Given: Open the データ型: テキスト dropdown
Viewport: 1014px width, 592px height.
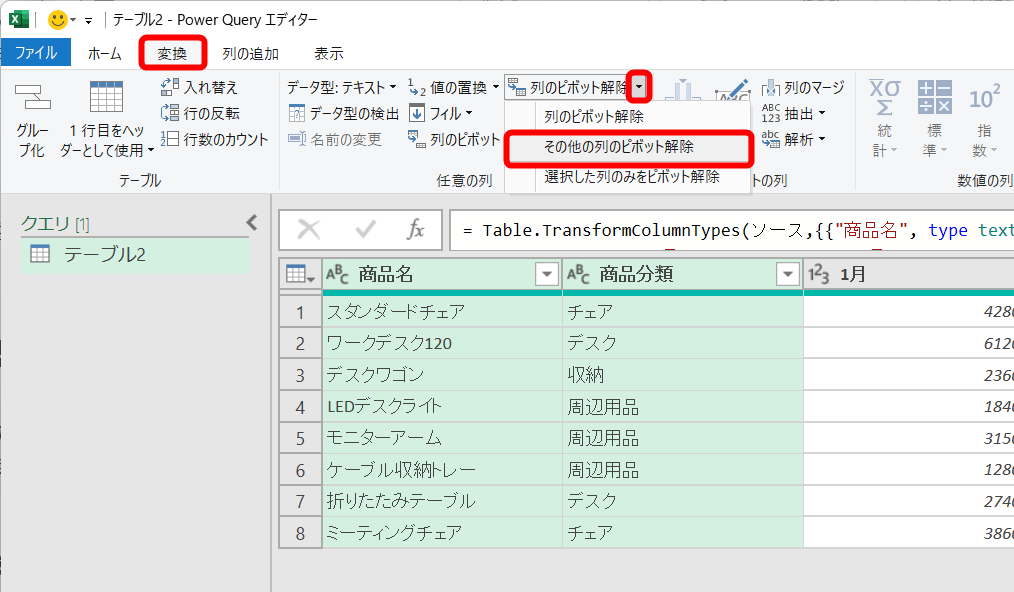Looking at the screenshot, I should click(341, 87).
